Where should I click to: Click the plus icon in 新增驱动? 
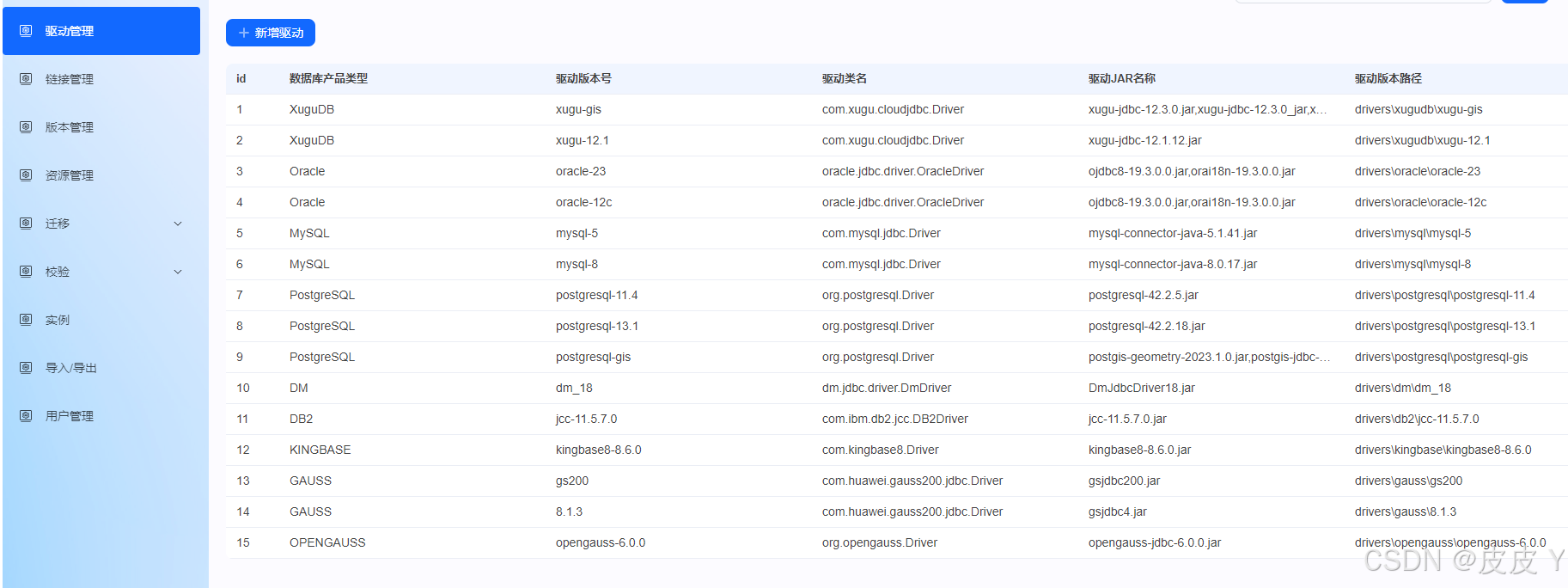click(x=244, y=33)
